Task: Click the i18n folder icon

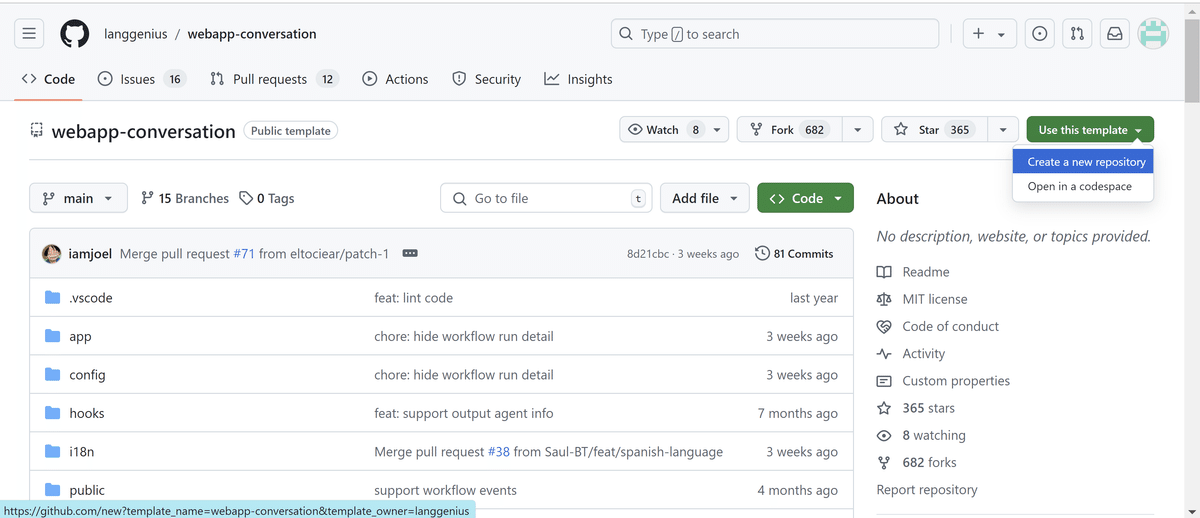Action: (x=52, y=452)
